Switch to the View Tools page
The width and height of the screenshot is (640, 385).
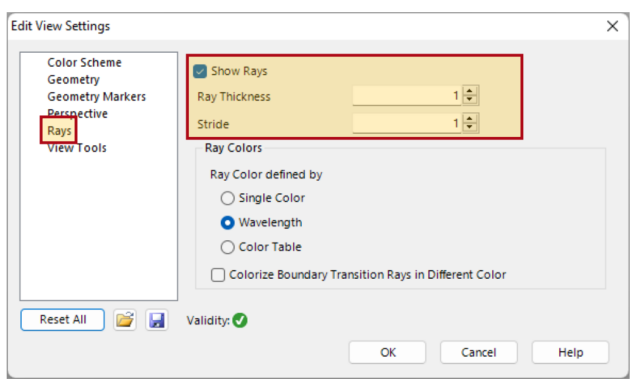pyautogui.click(x=77, y=148)
